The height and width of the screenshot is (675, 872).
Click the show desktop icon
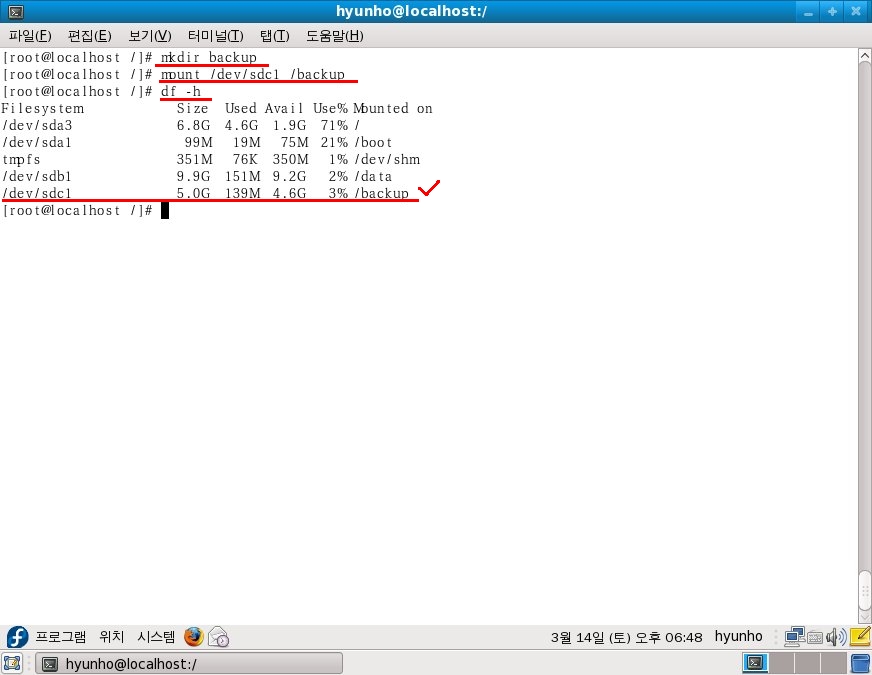[12, 663]
